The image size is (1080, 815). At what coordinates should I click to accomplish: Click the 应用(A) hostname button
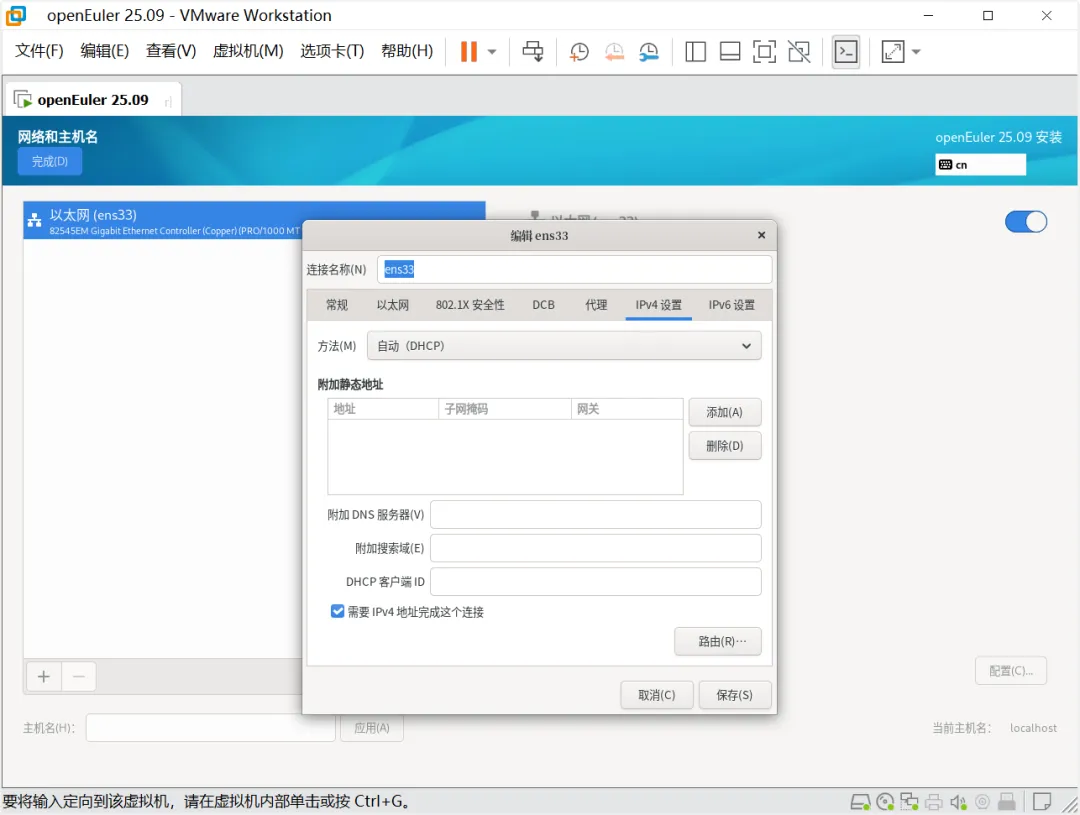pos(371,728)
